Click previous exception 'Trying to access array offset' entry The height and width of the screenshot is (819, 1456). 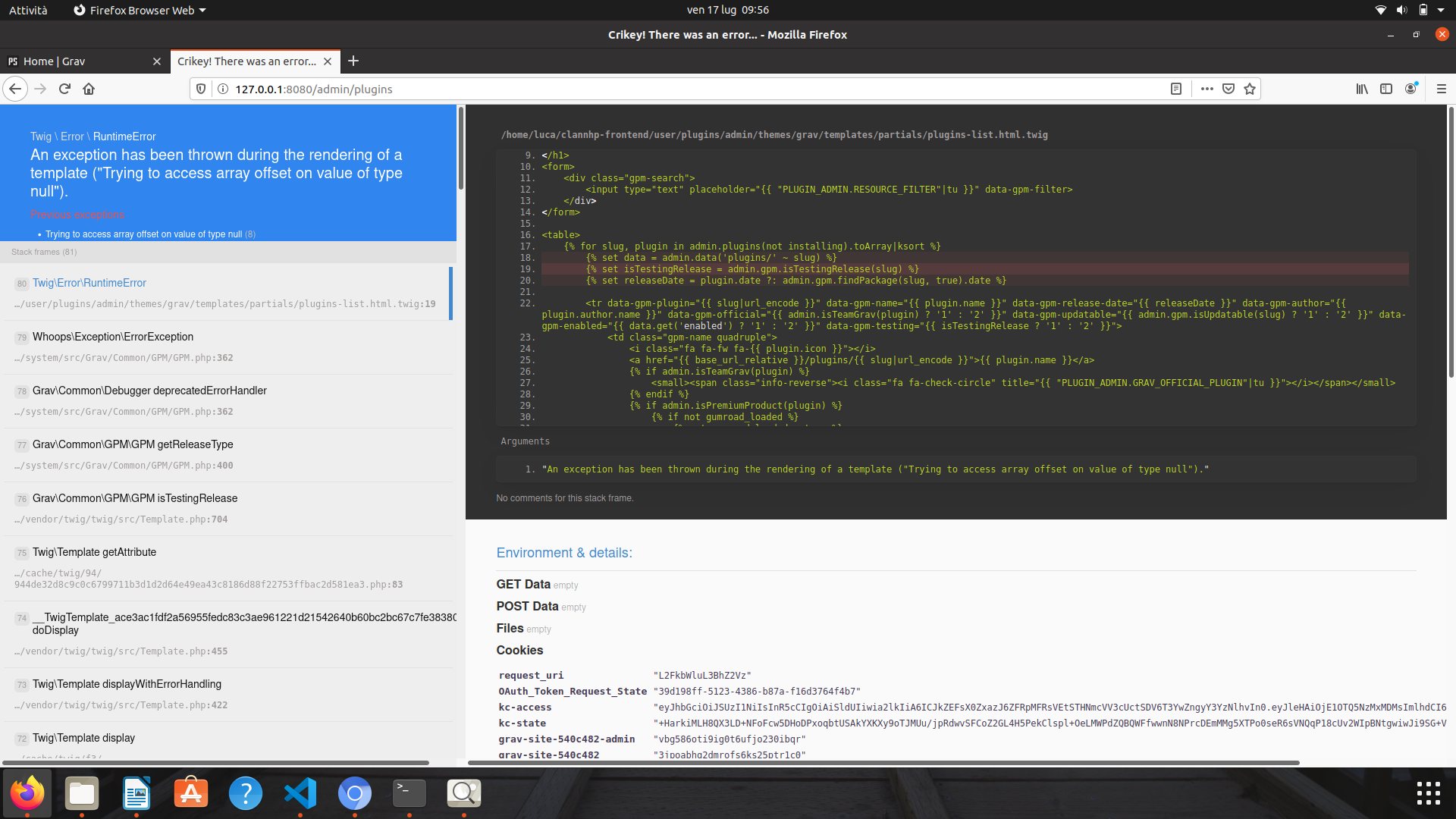coord(150,234)
